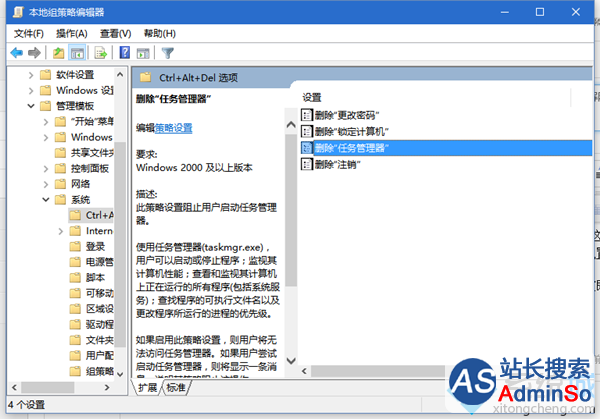Click the tree pane scroll-down arrow
This screenshot has width=600, height=419.
coord(120,374)
